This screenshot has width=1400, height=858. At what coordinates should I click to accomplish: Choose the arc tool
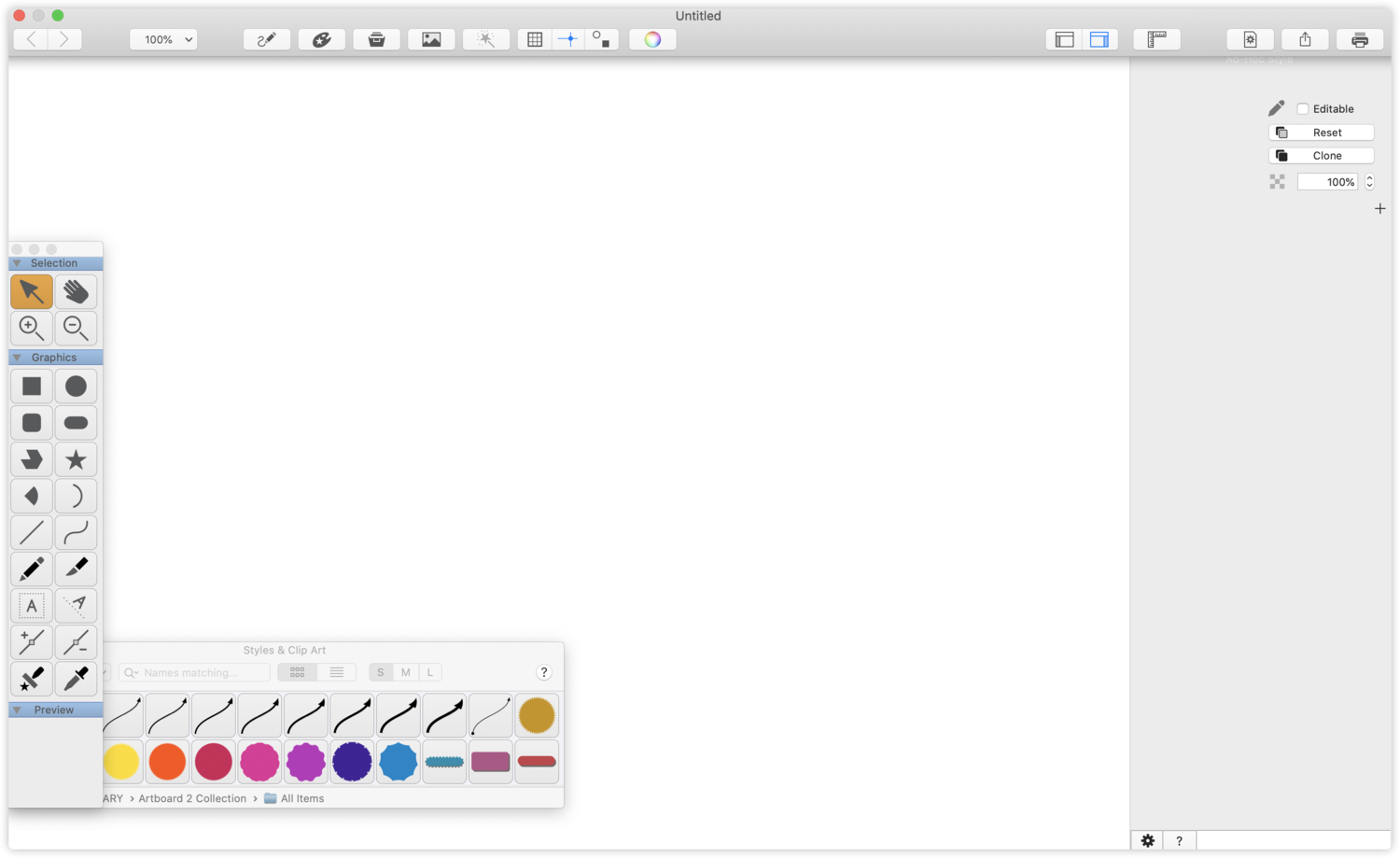pyautogui.click(x=76, y=496)
